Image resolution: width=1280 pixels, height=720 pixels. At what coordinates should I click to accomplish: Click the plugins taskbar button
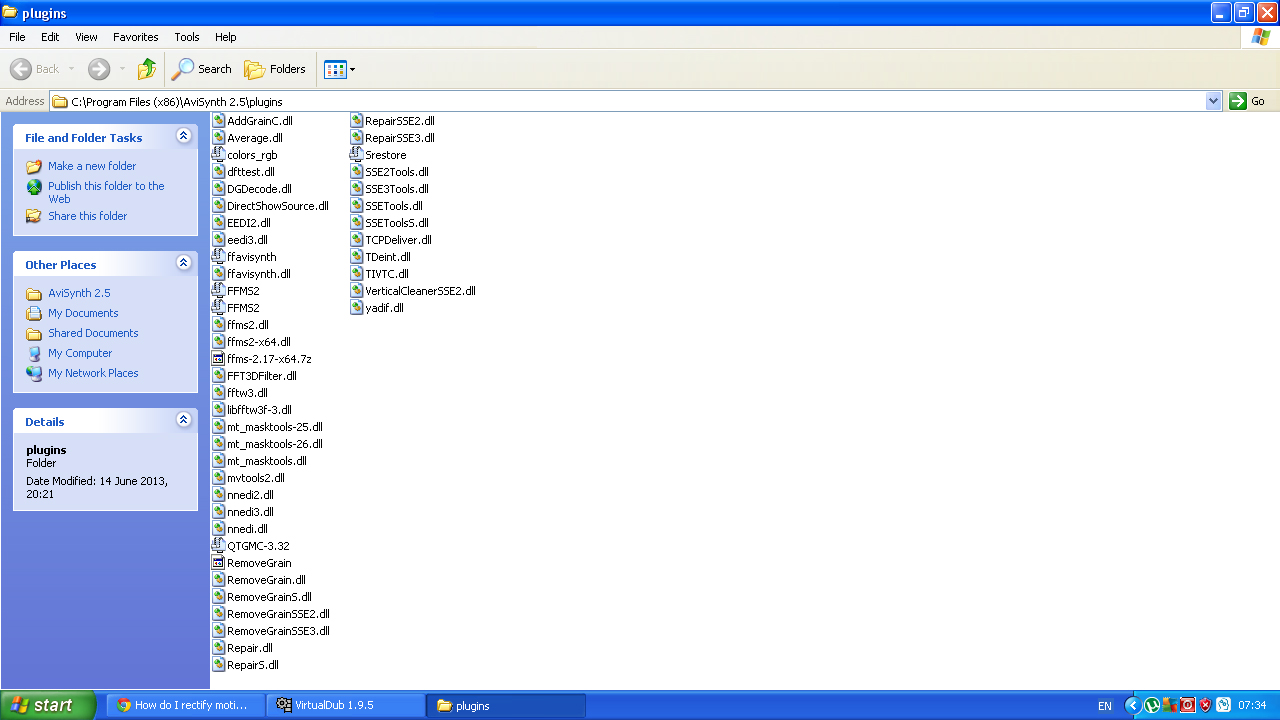[507, 705]
